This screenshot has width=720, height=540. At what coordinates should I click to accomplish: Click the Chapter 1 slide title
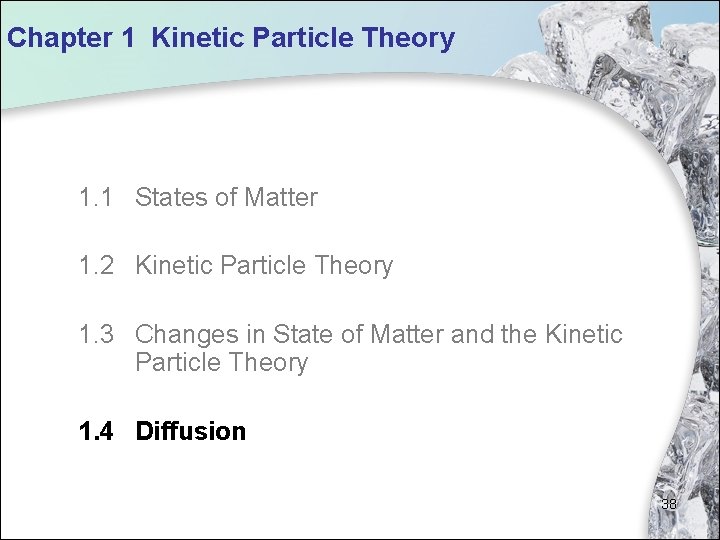pos(230,39)
